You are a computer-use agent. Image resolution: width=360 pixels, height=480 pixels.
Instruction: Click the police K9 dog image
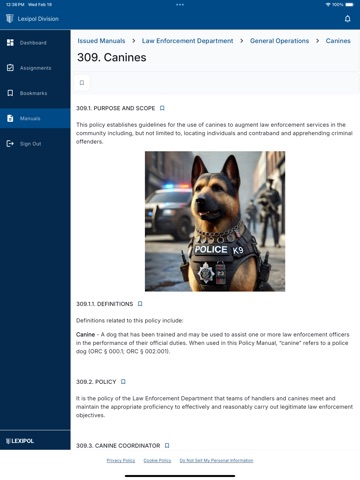point(215,221)
